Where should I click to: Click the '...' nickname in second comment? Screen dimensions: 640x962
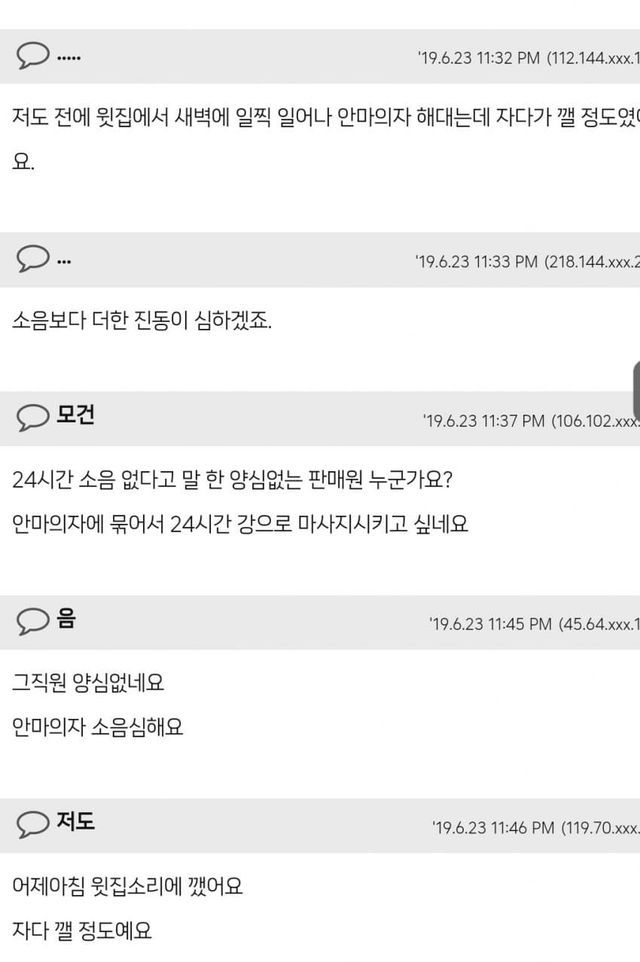(x=64, y=262)
